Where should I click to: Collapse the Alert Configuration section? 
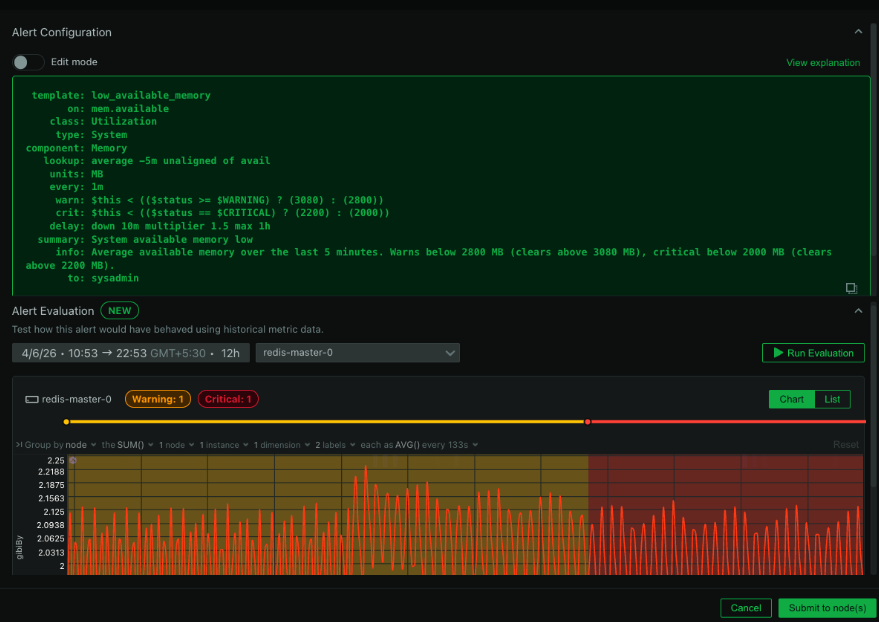(858, 32)
